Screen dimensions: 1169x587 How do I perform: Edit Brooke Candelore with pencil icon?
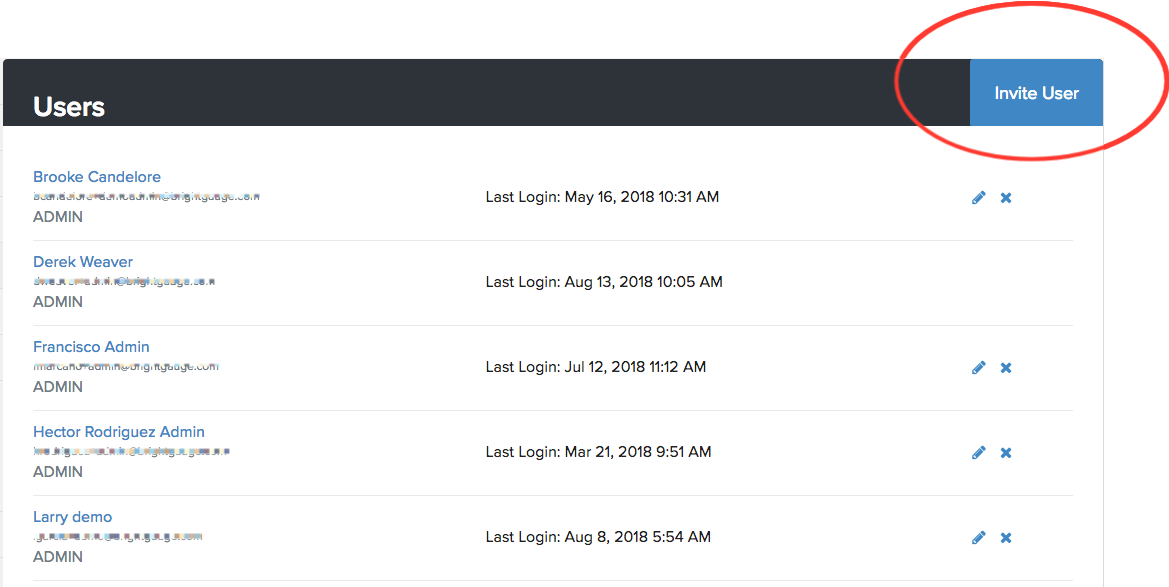coord(979,198)
